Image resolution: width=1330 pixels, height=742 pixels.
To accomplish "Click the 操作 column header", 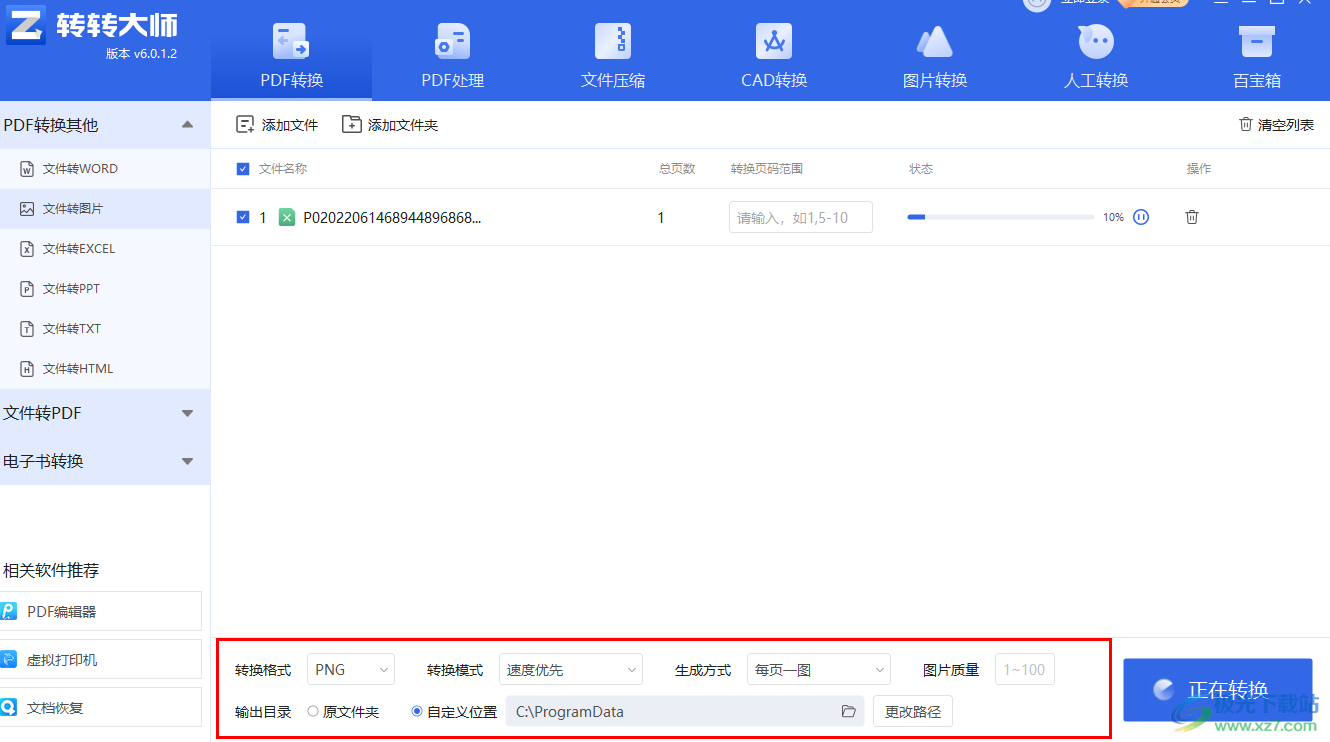I will (x=1199, y=169).
